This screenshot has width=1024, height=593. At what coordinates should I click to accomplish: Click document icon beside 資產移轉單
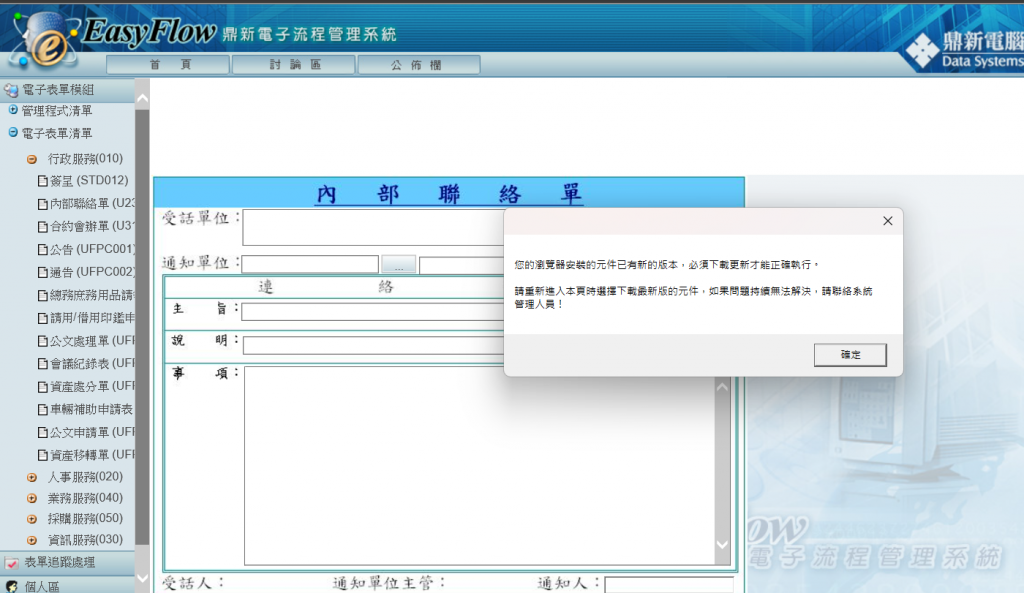click(42, 455)
